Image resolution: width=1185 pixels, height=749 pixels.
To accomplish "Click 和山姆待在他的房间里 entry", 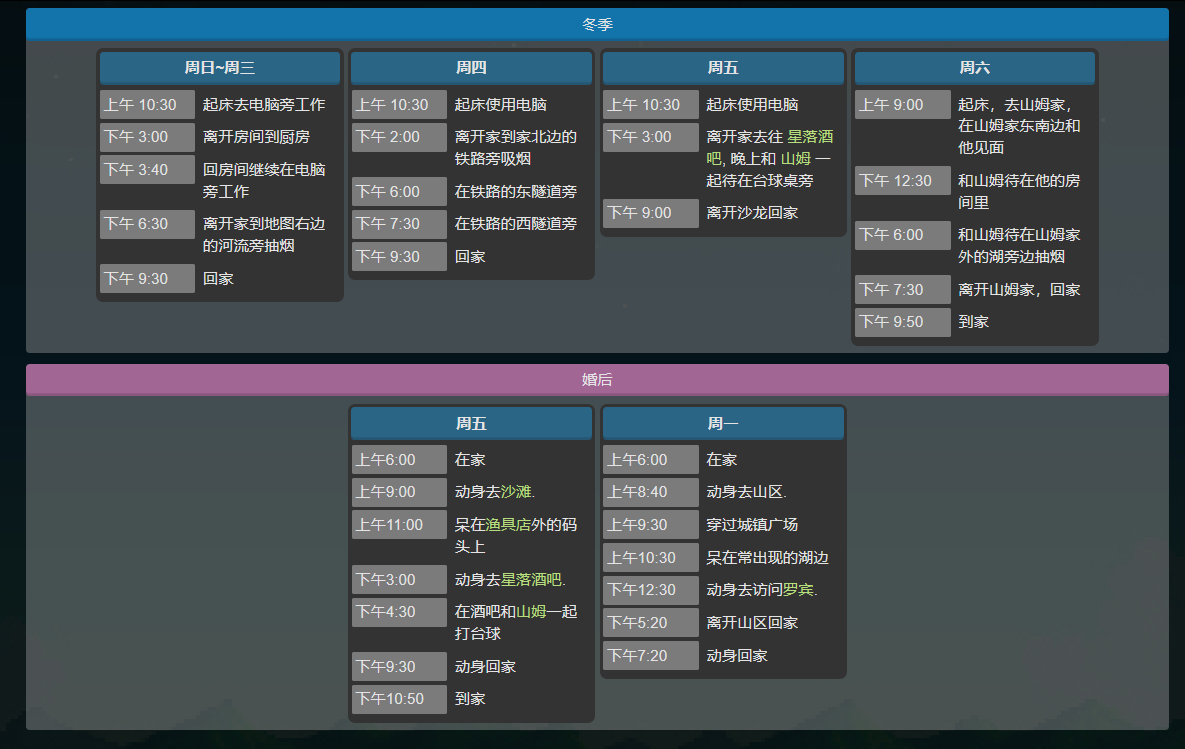I will pyautogui.click(x=1019, y=192).
